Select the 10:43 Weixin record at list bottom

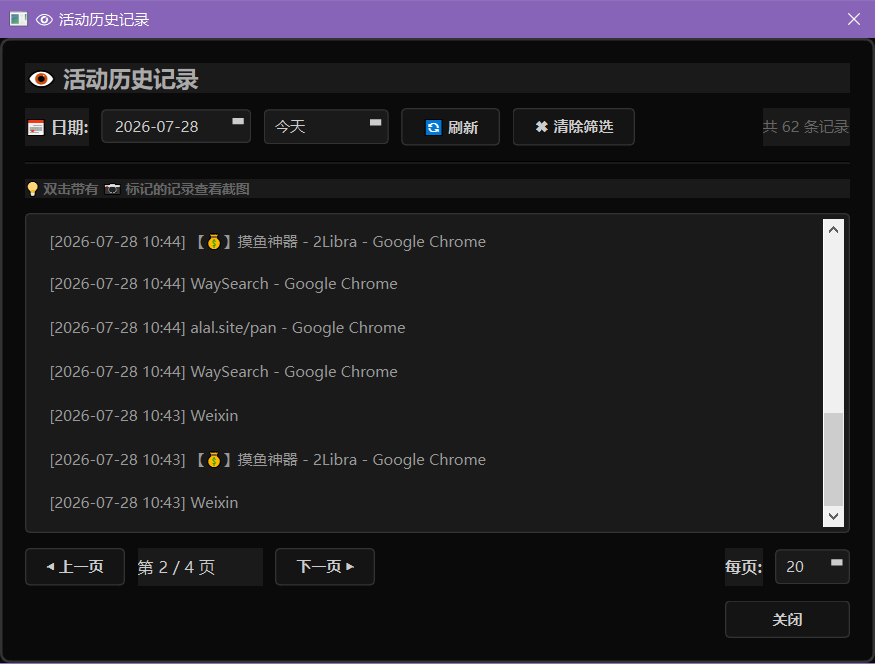coord(144,503)
